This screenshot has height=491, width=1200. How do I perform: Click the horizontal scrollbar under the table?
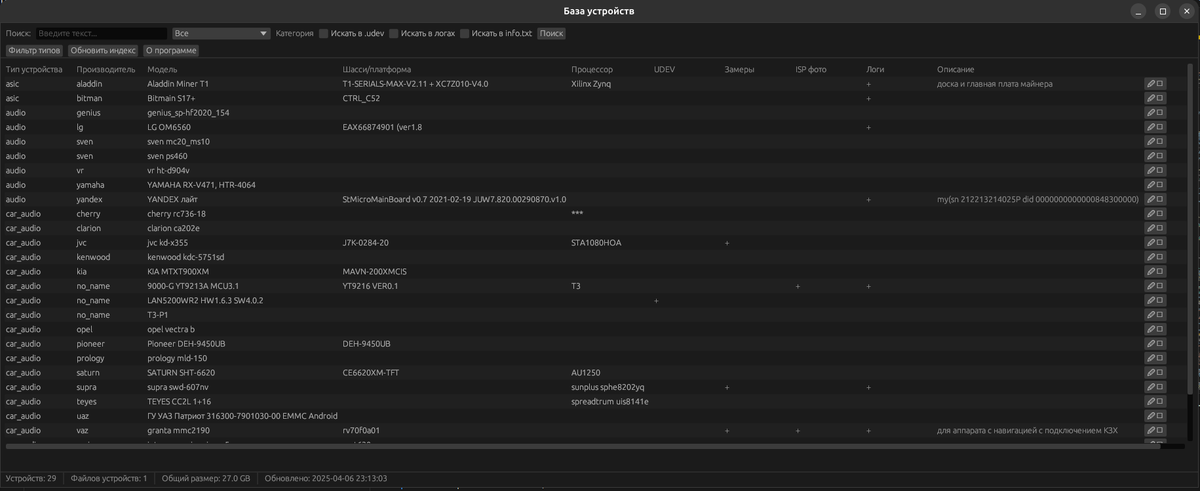pyautogui.click(x=583, y=446)
